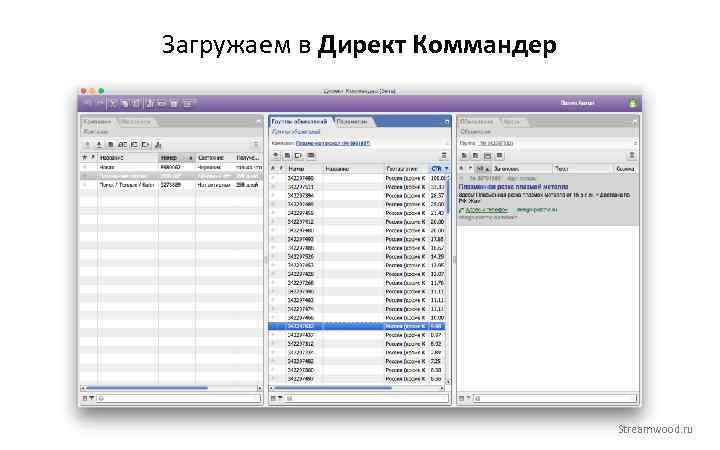This screenshot has width=720, height=450.
Task: Click the first icon in ad groups toolbar
Action: [x=276, y=156]
